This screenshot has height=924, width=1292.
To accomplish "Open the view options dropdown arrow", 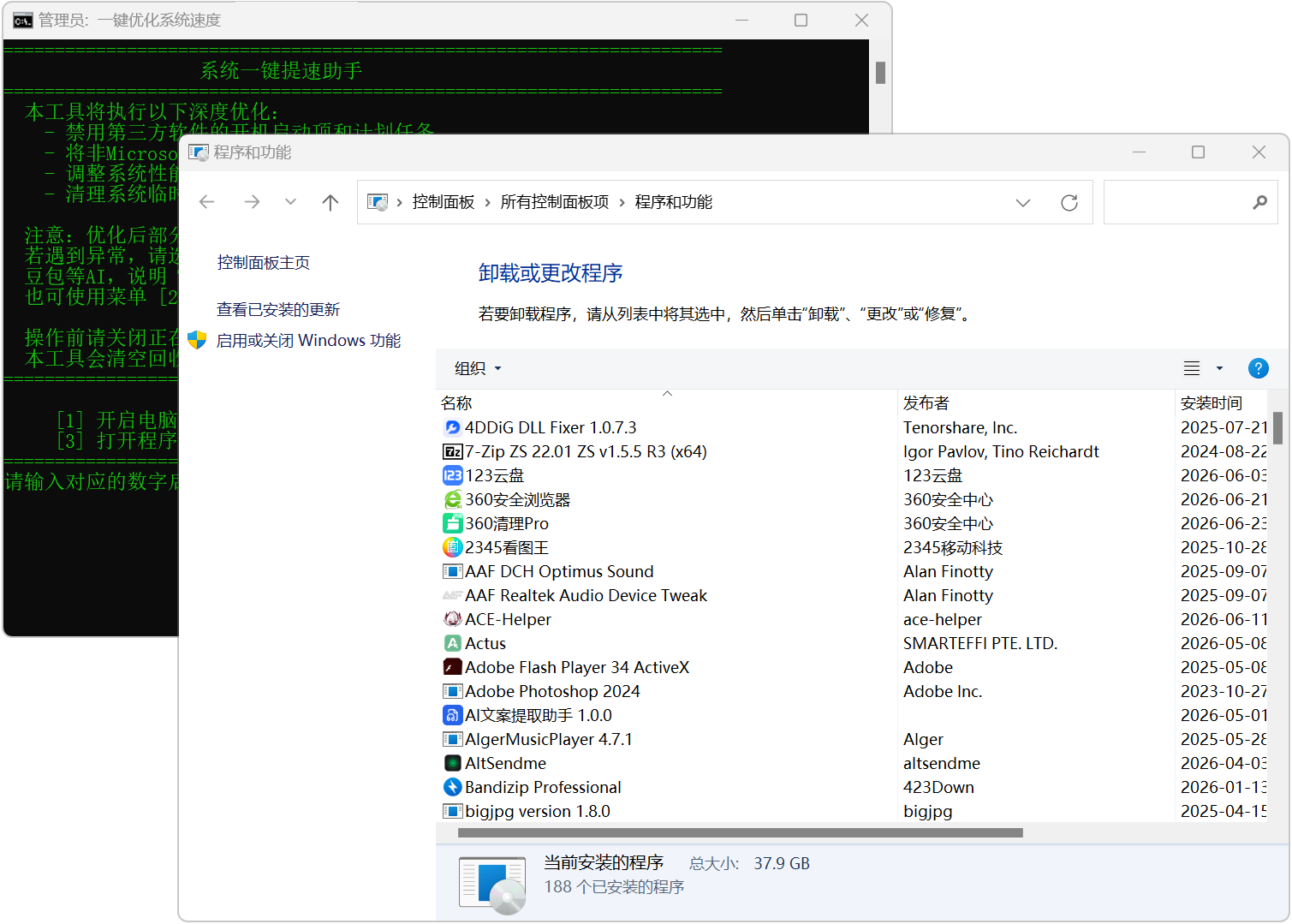I will pyautogui.click(x=1220, y=368).
